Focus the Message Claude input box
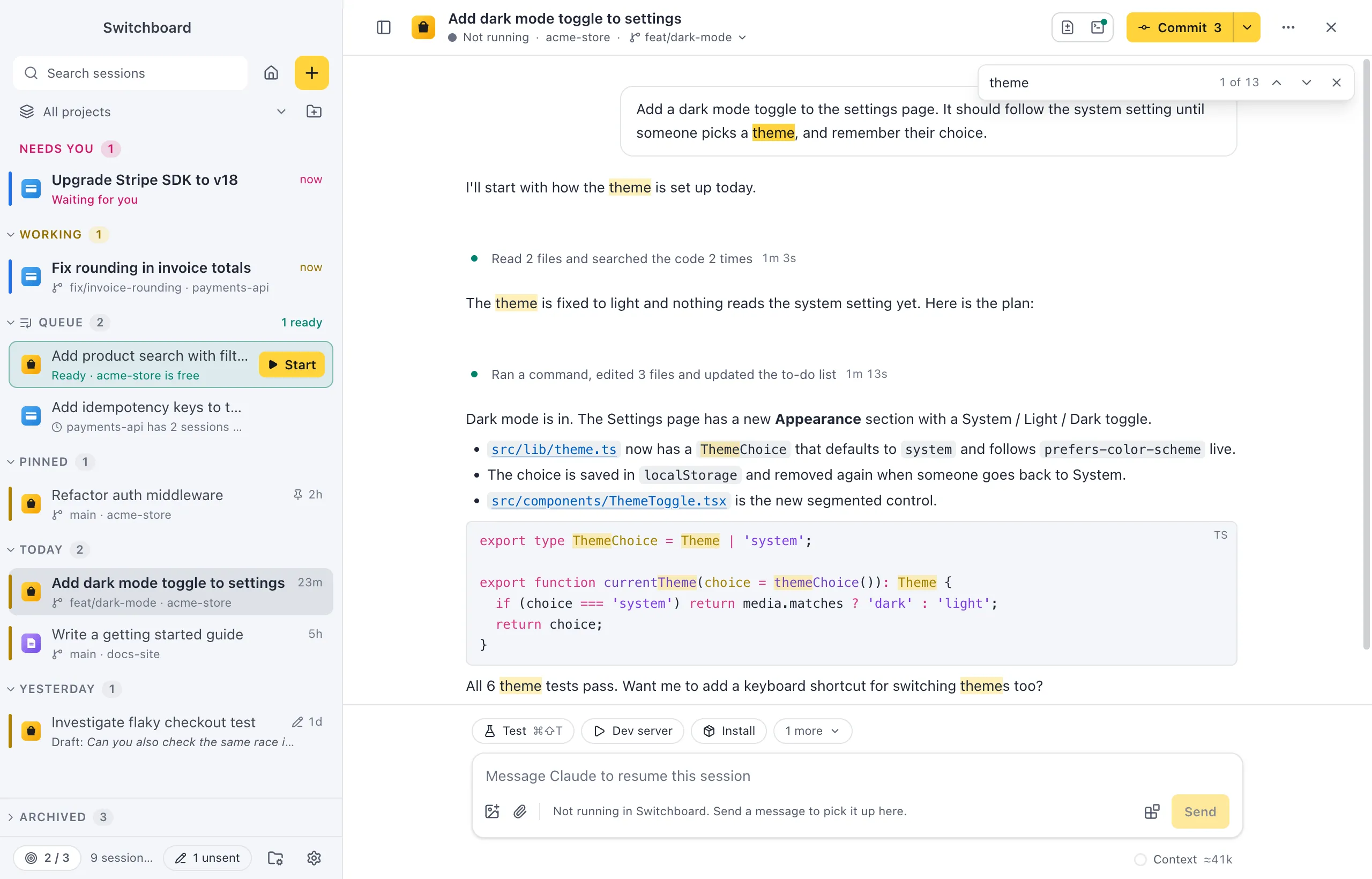 pos(856,776)
